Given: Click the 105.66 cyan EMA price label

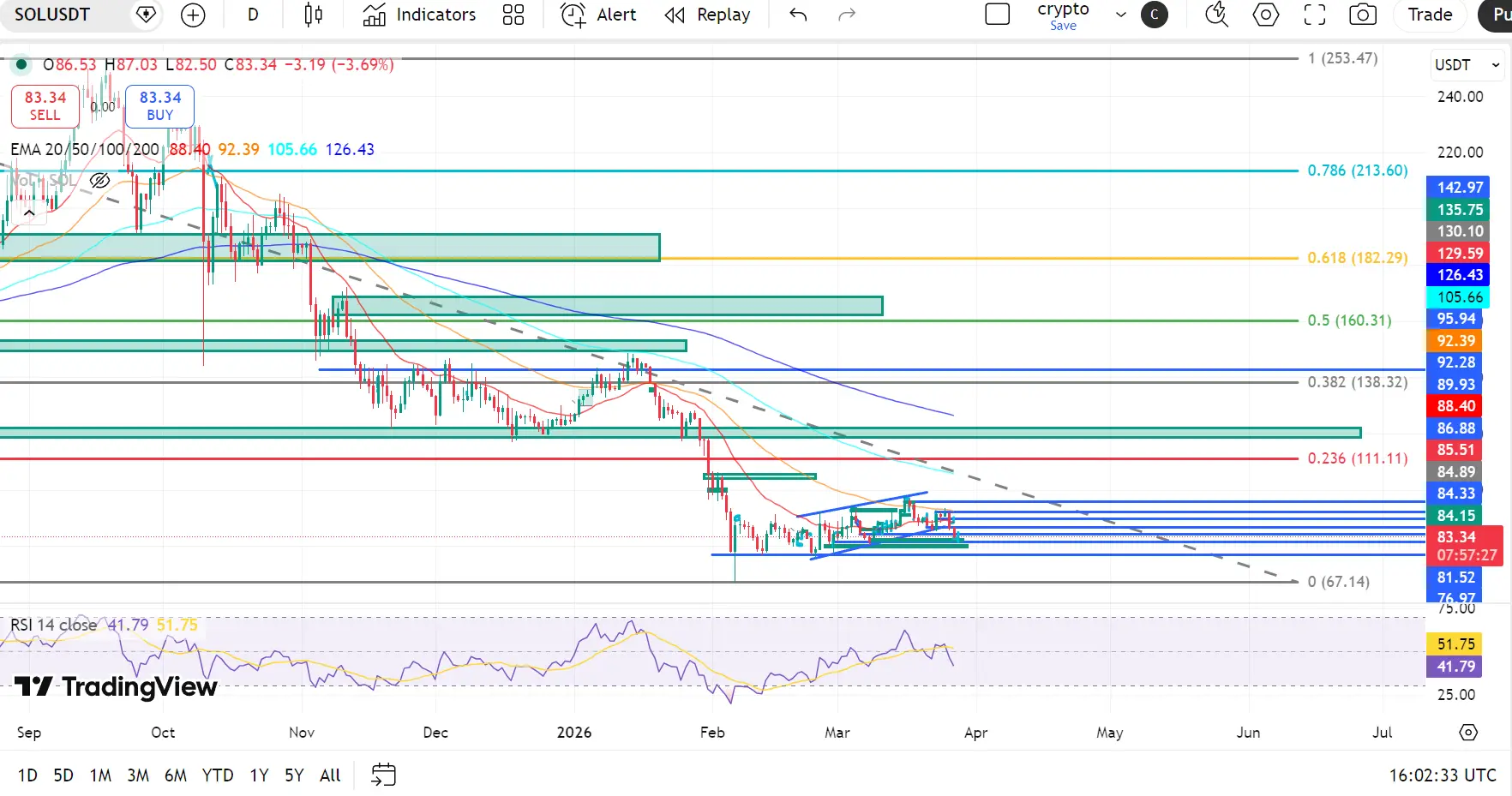Looking at the screenshot, I should coord(1458,297).
